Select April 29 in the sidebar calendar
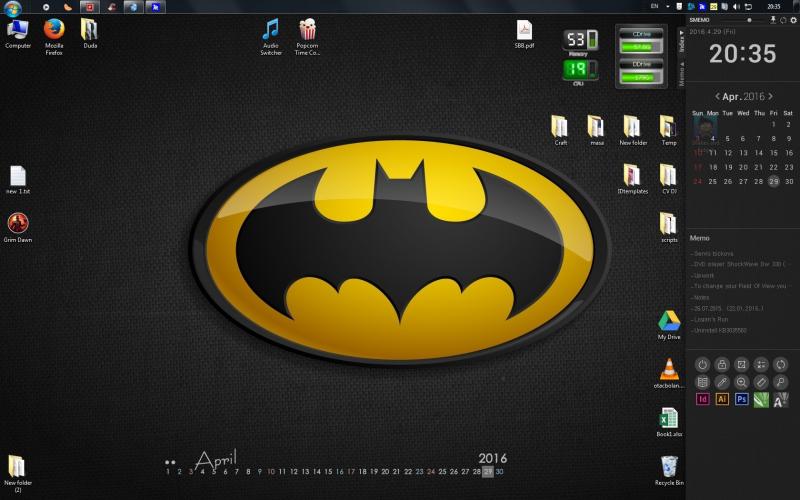Screen dimensions: 800x500 (774, 181)
